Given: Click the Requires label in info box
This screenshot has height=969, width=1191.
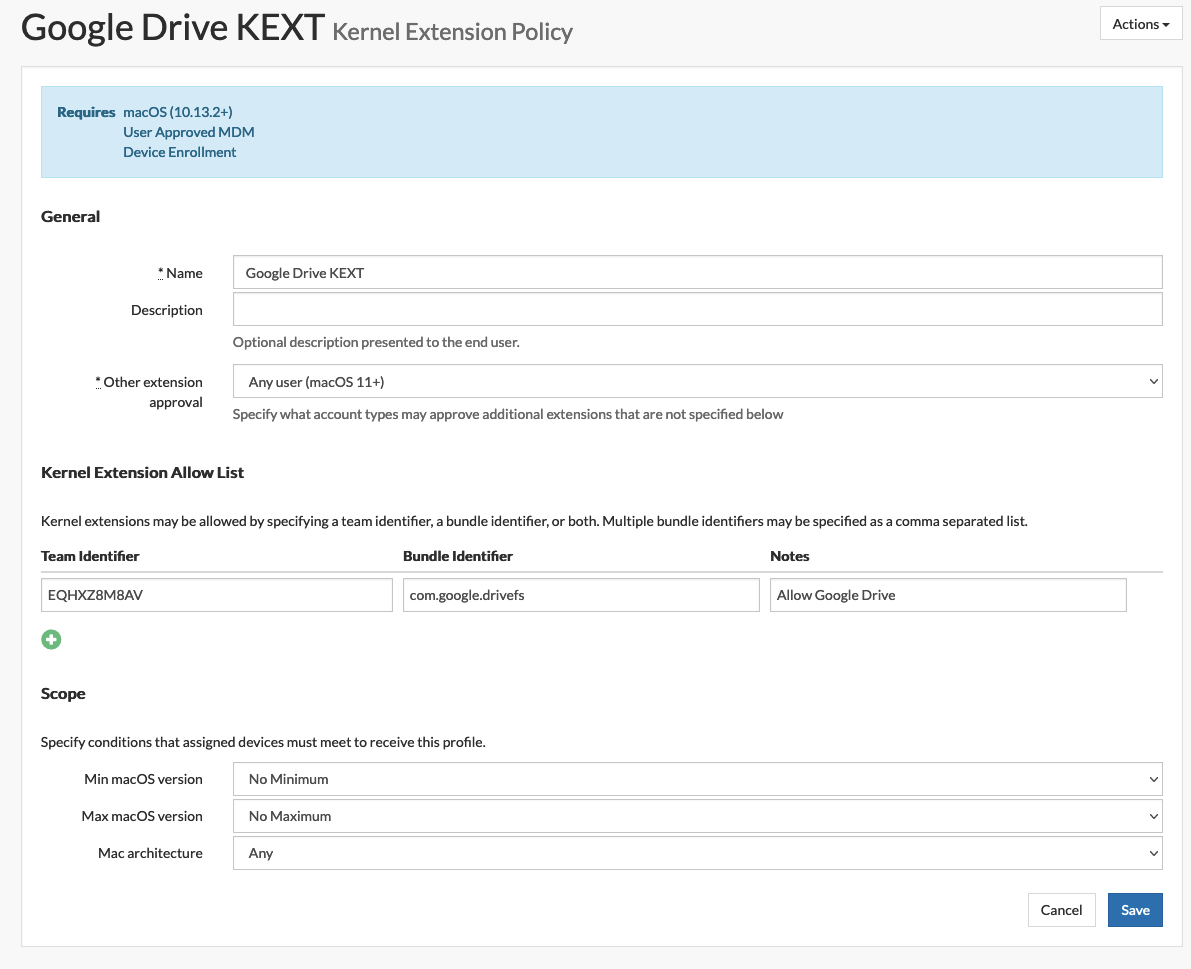Looking at the screenshot, I should (86, 112).
